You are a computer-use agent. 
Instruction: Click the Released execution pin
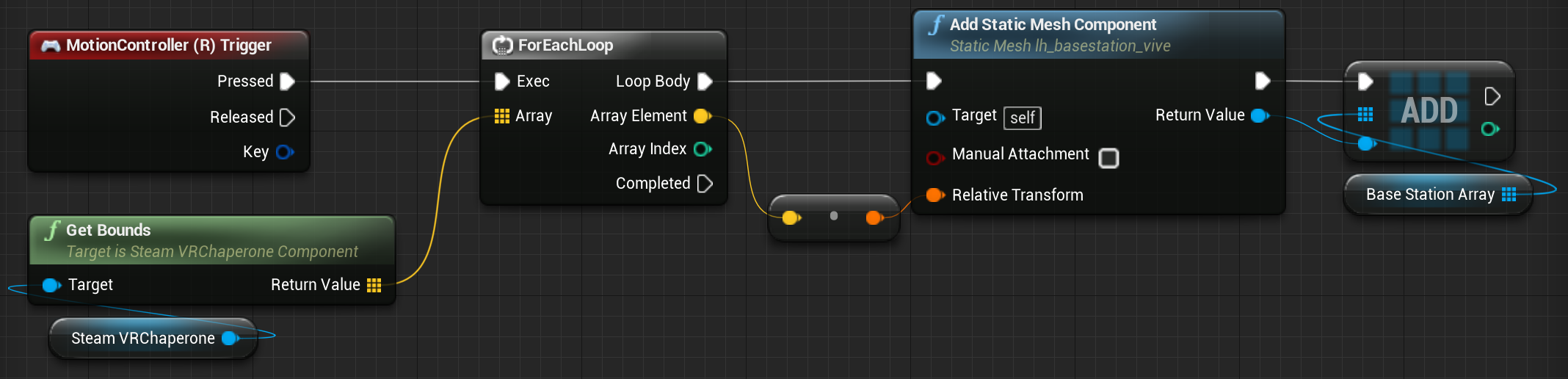288,118
